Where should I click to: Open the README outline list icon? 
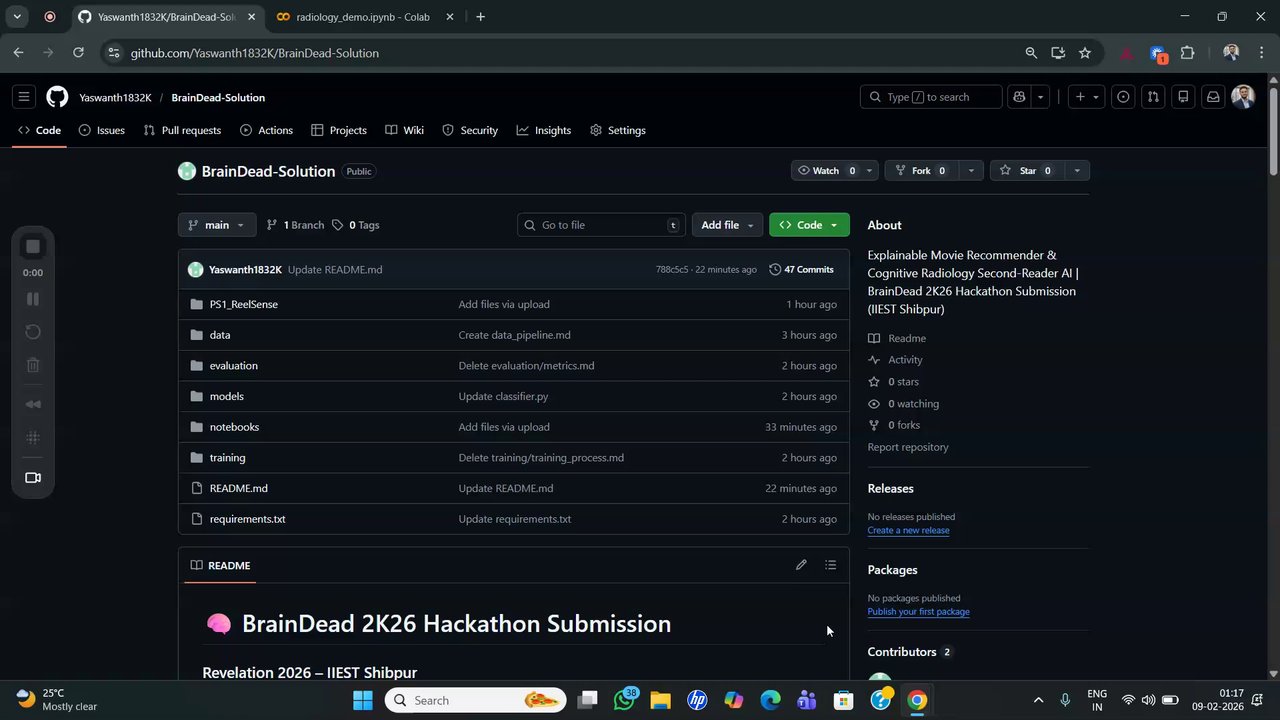click(830, 565)
